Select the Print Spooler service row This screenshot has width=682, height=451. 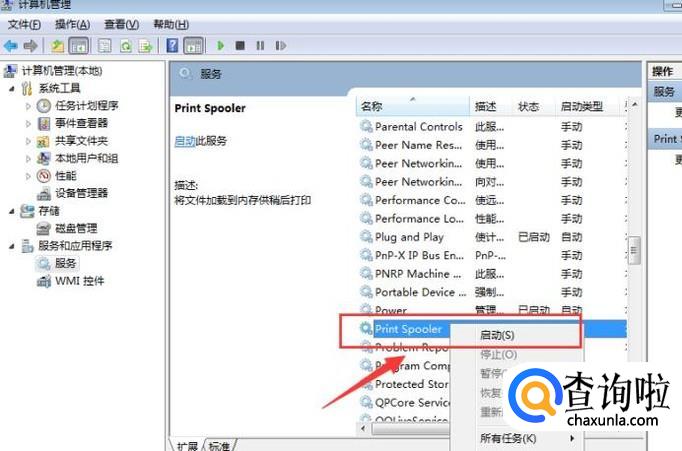coord(491,329)
